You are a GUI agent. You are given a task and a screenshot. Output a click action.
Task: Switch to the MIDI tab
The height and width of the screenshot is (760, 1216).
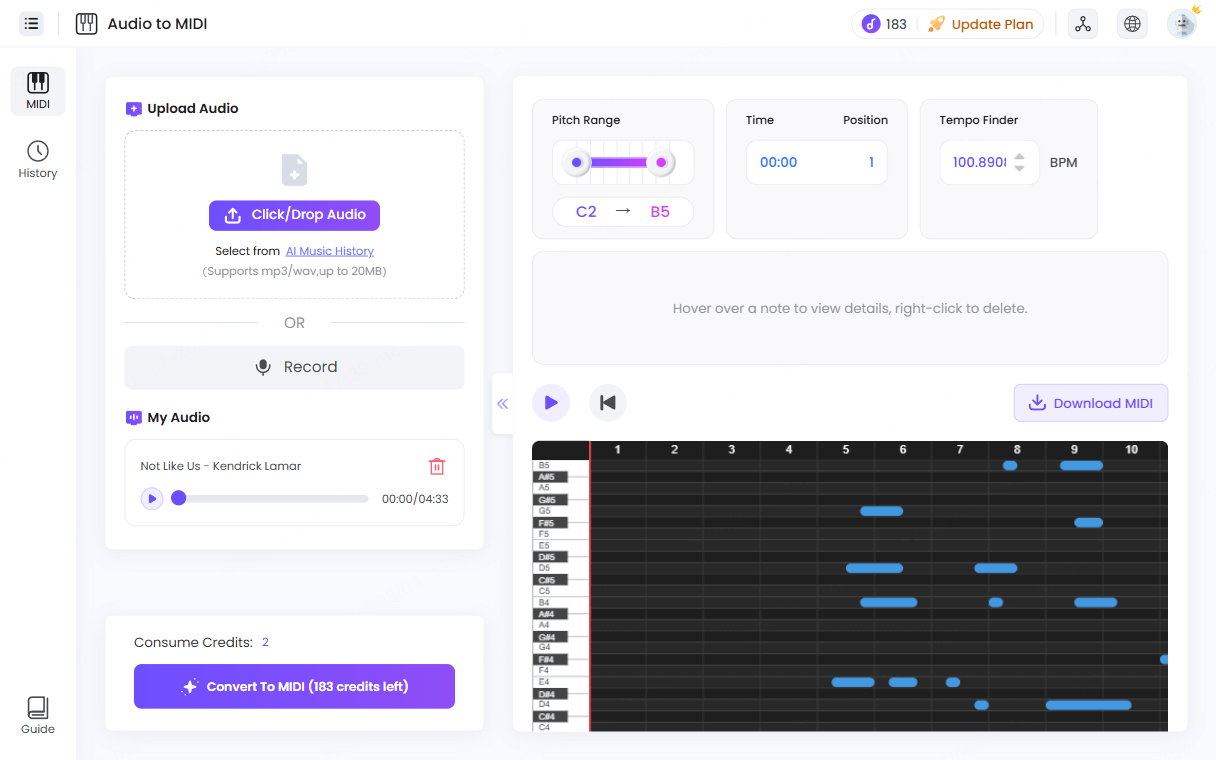[37, 90]
